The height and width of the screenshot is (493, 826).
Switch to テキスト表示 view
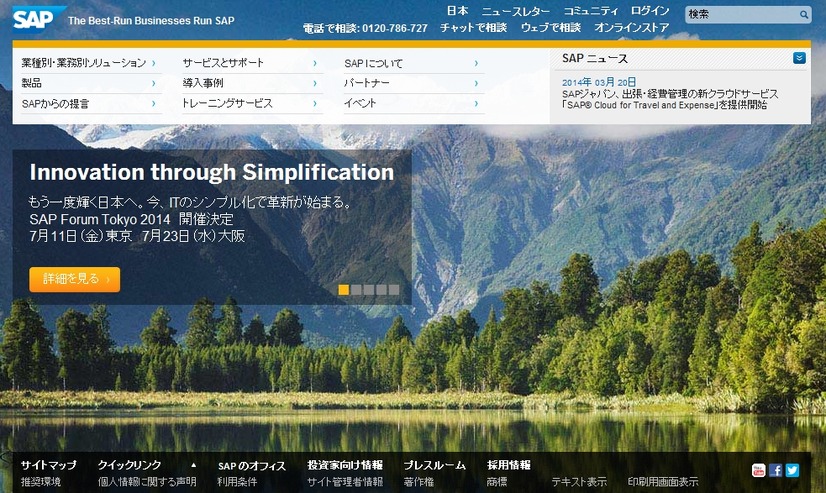(579, 481)
